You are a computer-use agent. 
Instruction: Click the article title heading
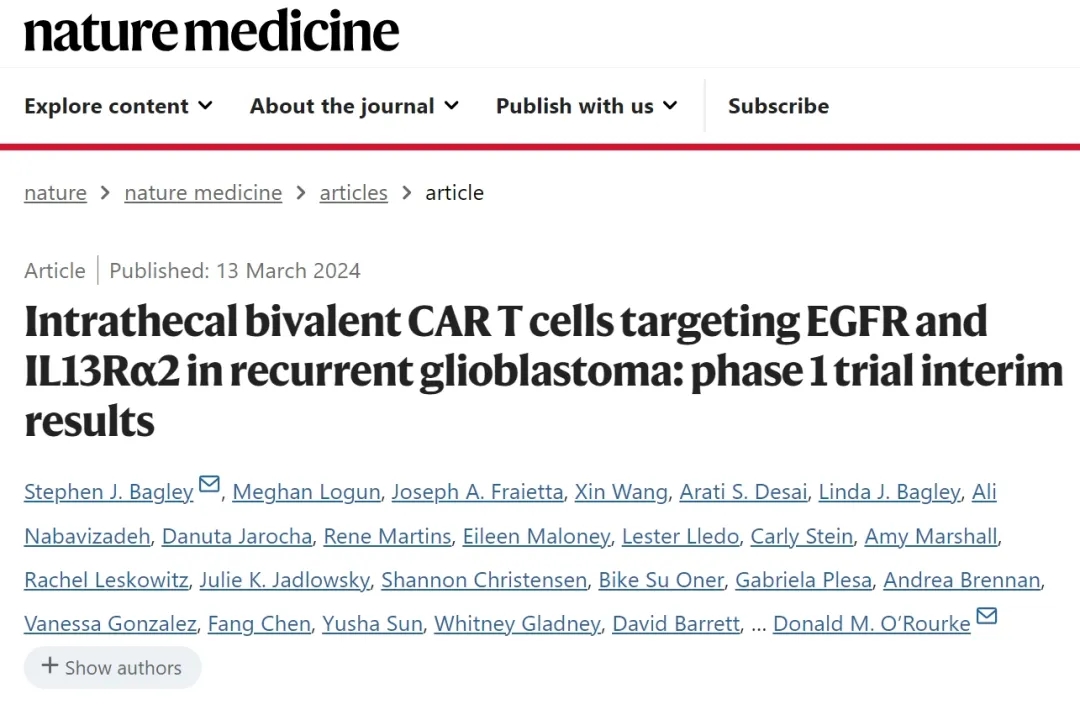pos(543,371)
